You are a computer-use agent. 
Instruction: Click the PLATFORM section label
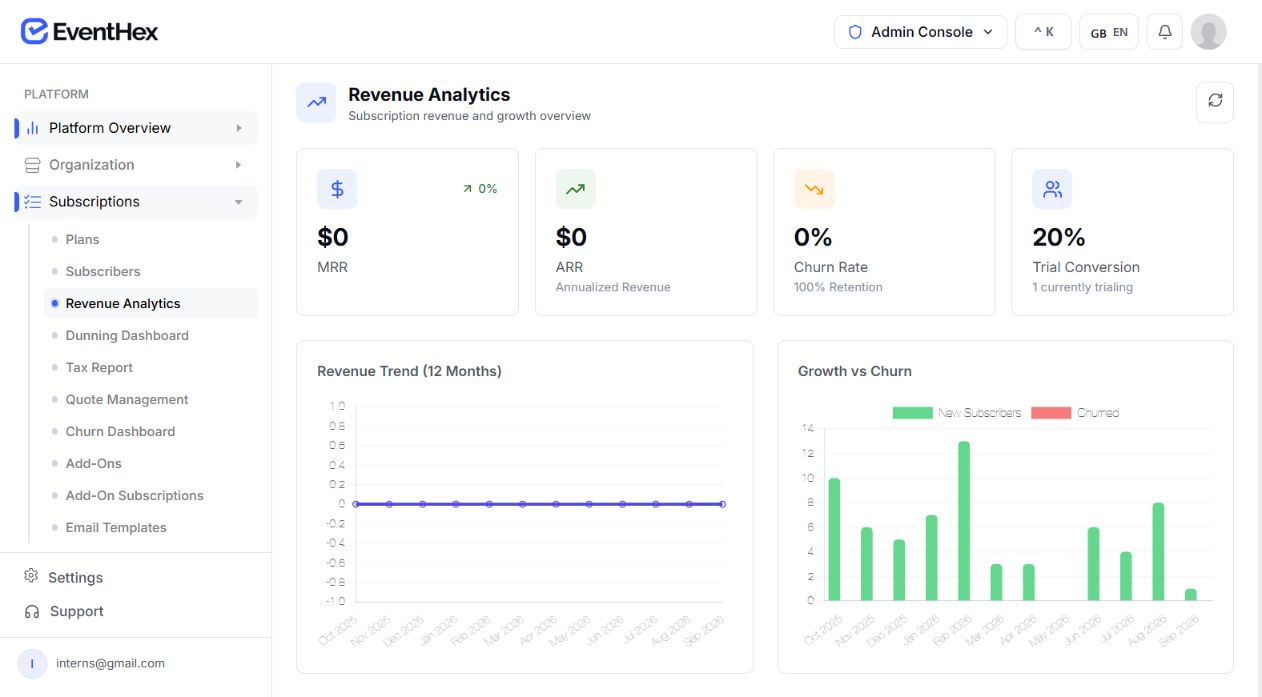(56, 94)
